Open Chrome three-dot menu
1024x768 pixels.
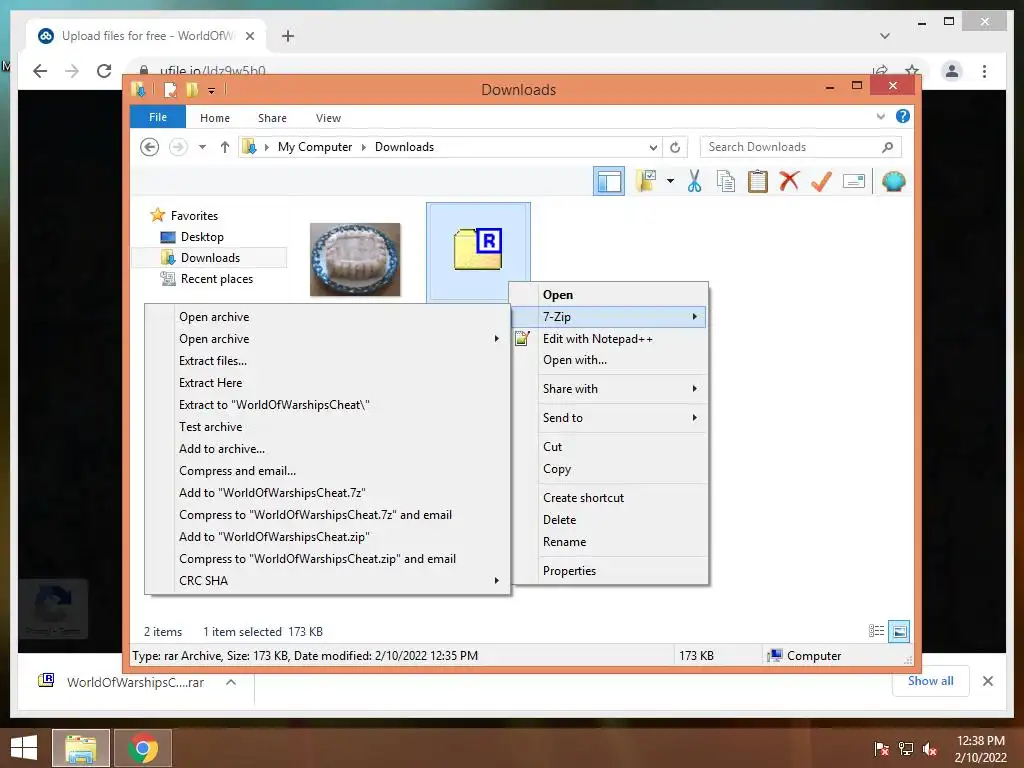click(984, 71)
